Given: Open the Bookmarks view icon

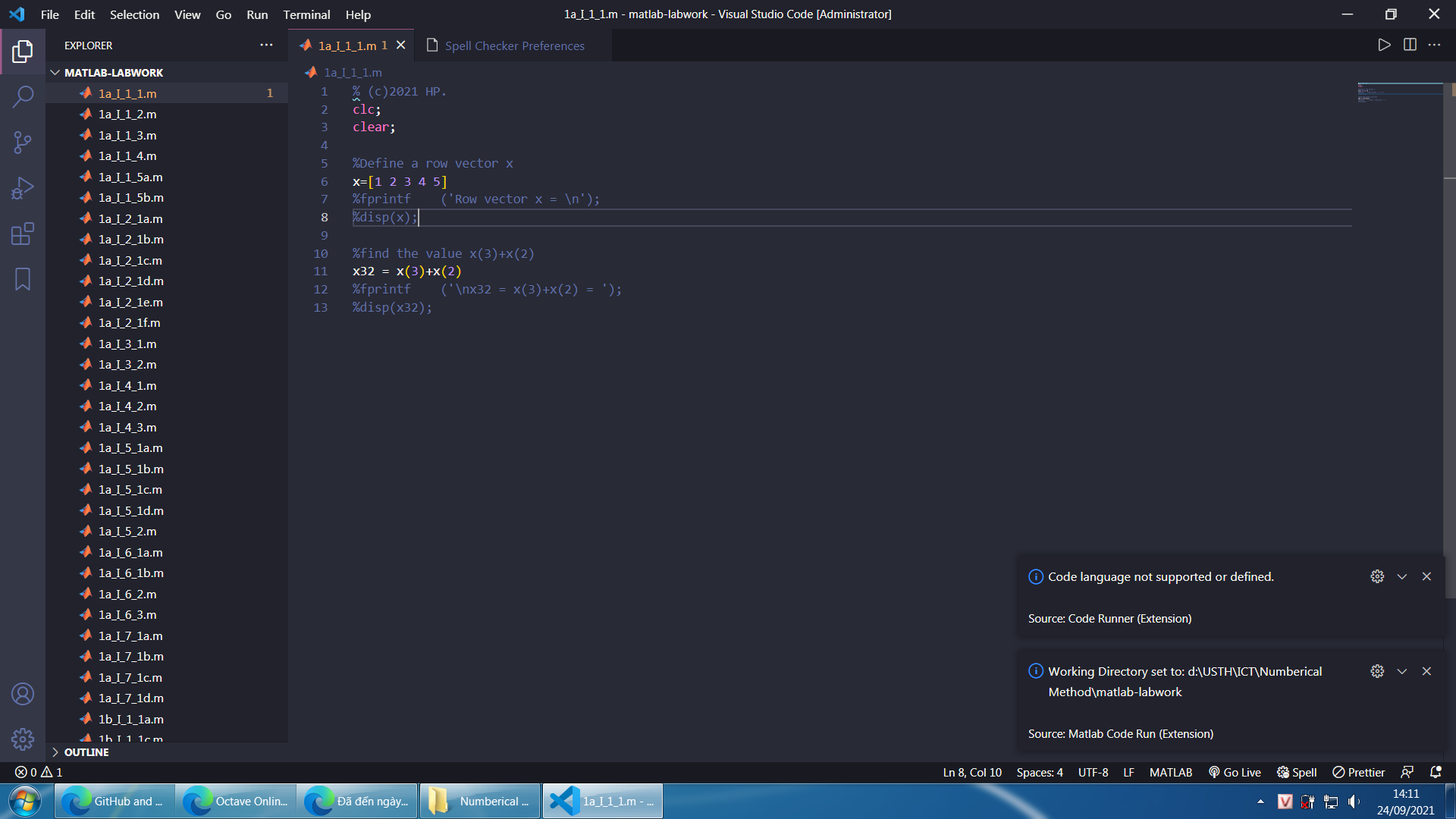Looking at the screenshot, I should (x=23, y=279).
